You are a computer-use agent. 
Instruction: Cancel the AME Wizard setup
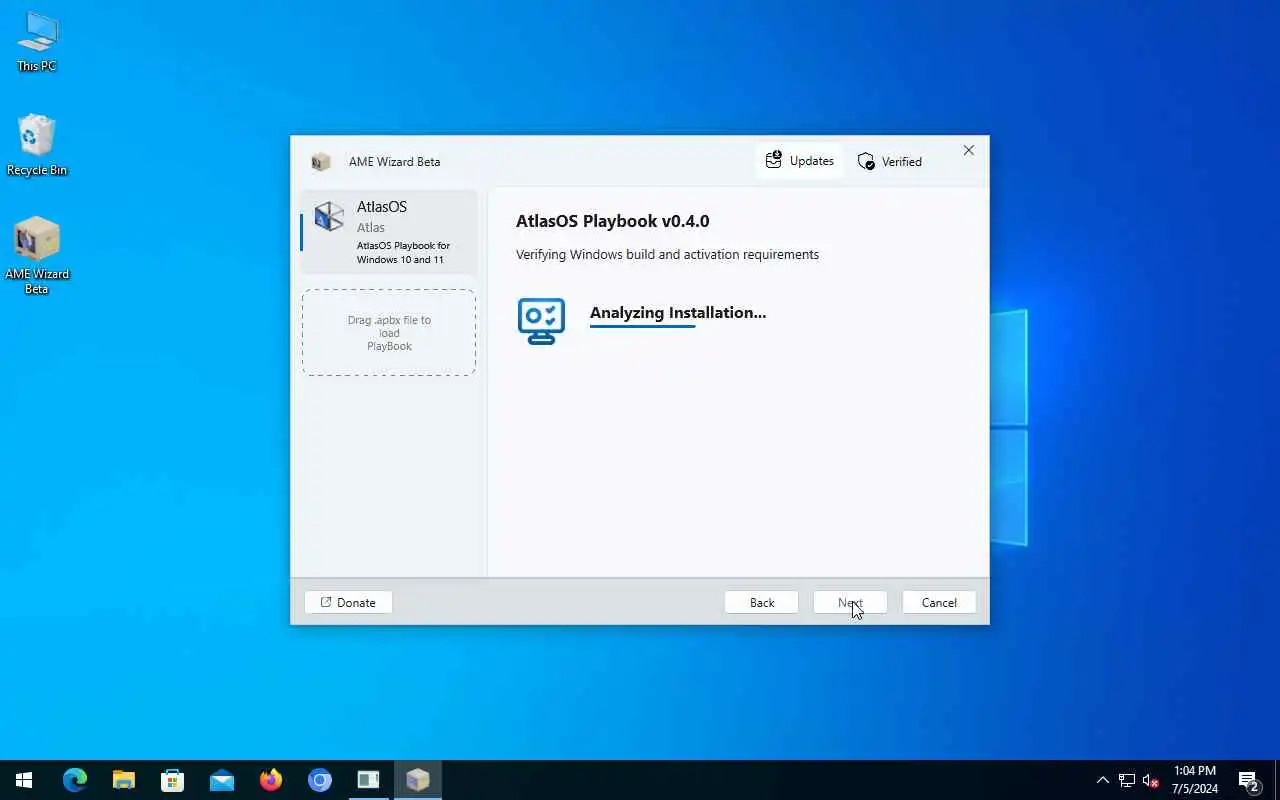pos(939,602)
